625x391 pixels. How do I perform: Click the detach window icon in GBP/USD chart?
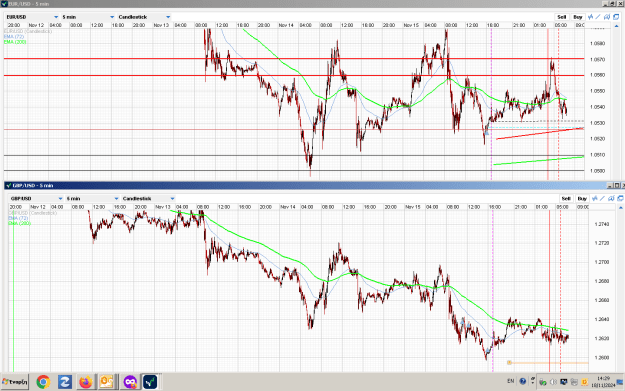coord(620,198)
